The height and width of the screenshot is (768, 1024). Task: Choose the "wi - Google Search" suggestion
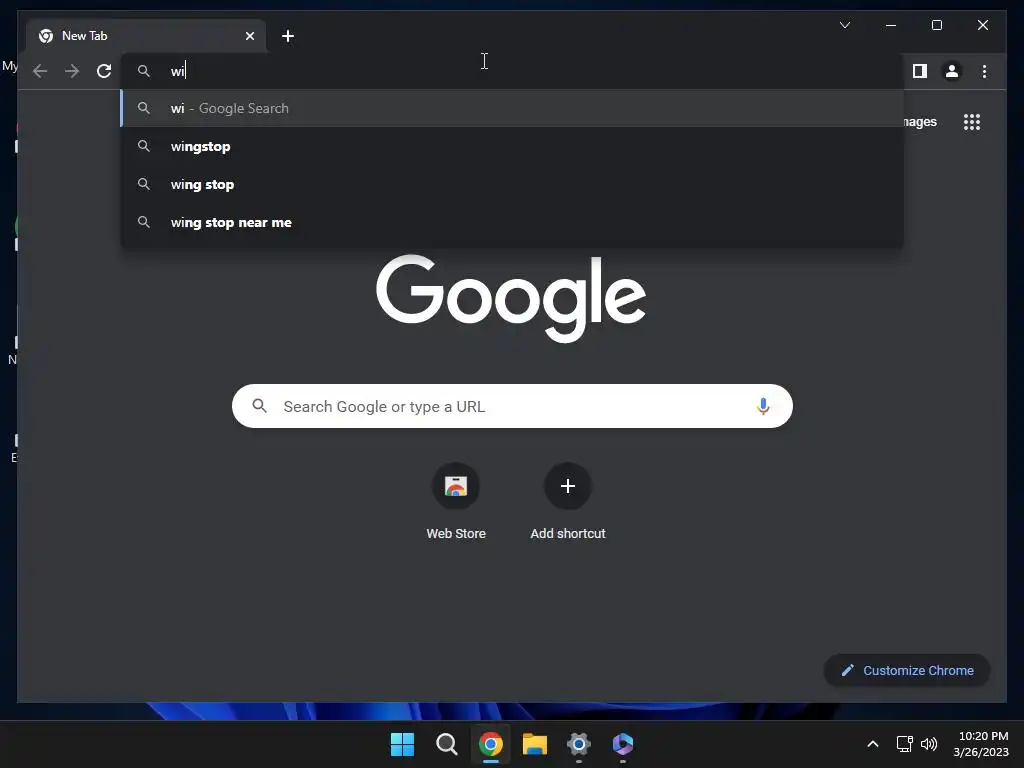[x=512, y=108]
